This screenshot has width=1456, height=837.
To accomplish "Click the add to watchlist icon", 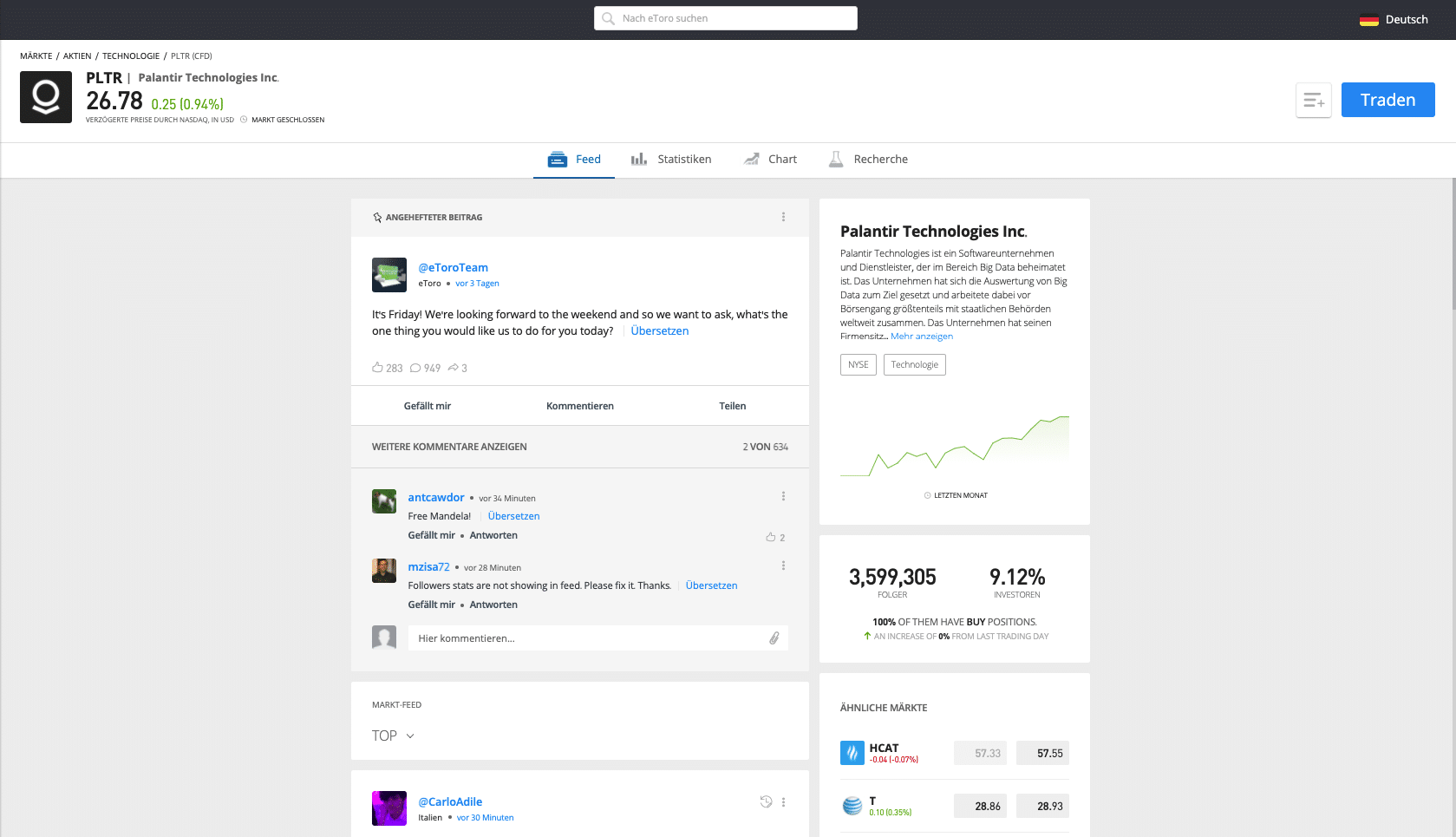I will click(1314, 101).
